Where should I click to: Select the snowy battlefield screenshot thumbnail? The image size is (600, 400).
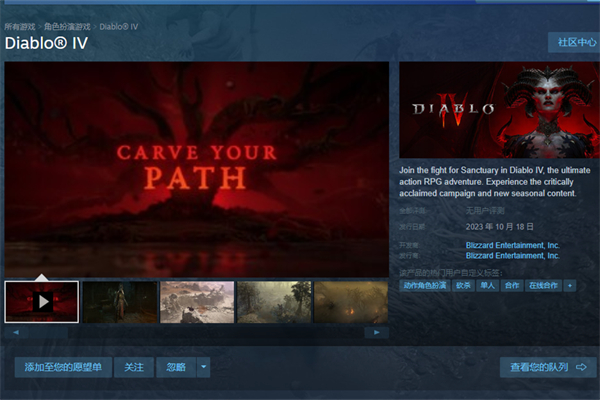[197, 302]
